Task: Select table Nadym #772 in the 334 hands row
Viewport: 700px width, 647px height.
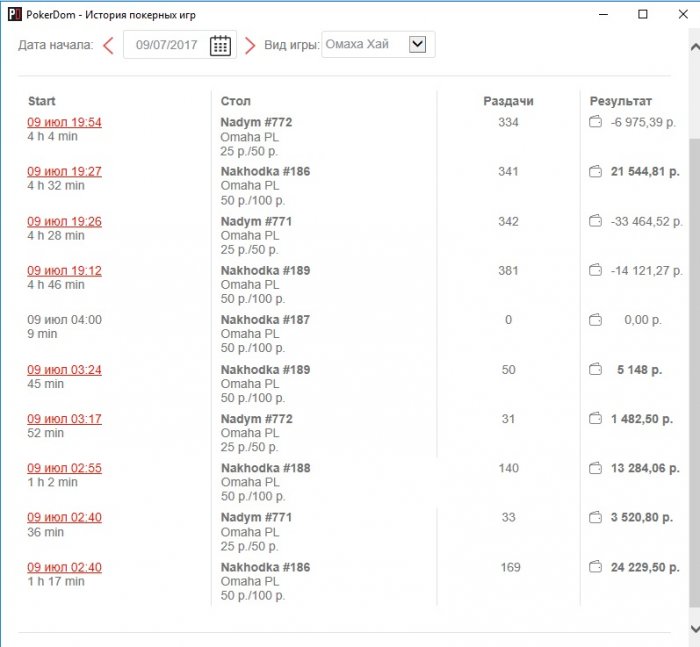Action: (x=256, y=122)
